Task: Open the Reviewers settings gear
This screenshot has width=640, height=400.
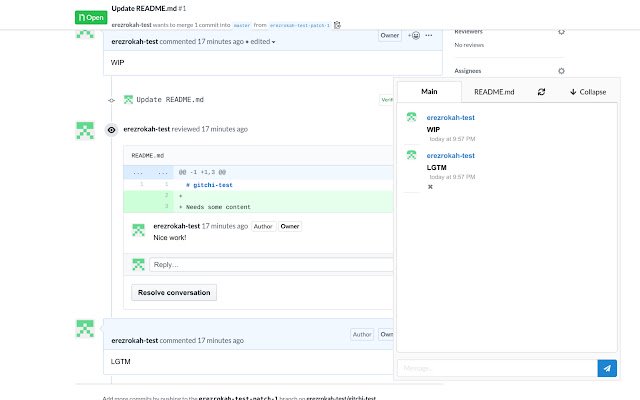Action: tap(561, 32)
